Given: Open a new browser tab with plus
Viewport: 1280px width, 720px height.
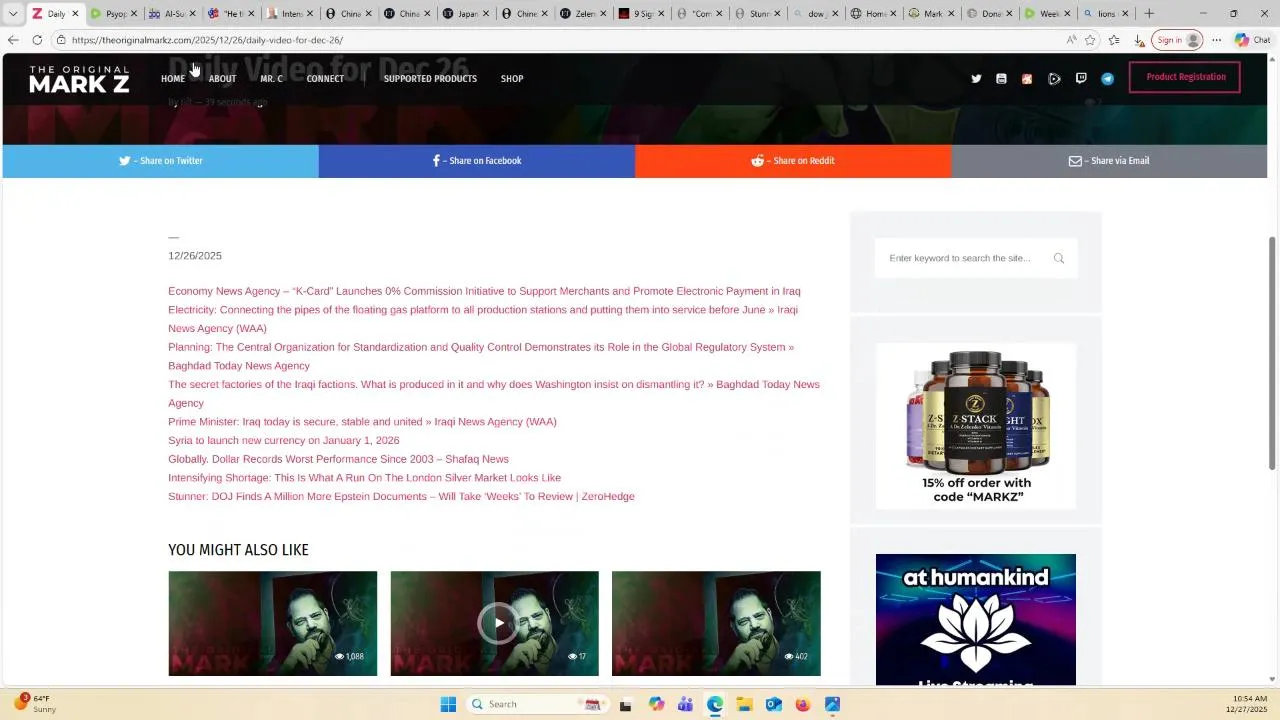Looking at the screenshot, I should (x=1149, y=14).
